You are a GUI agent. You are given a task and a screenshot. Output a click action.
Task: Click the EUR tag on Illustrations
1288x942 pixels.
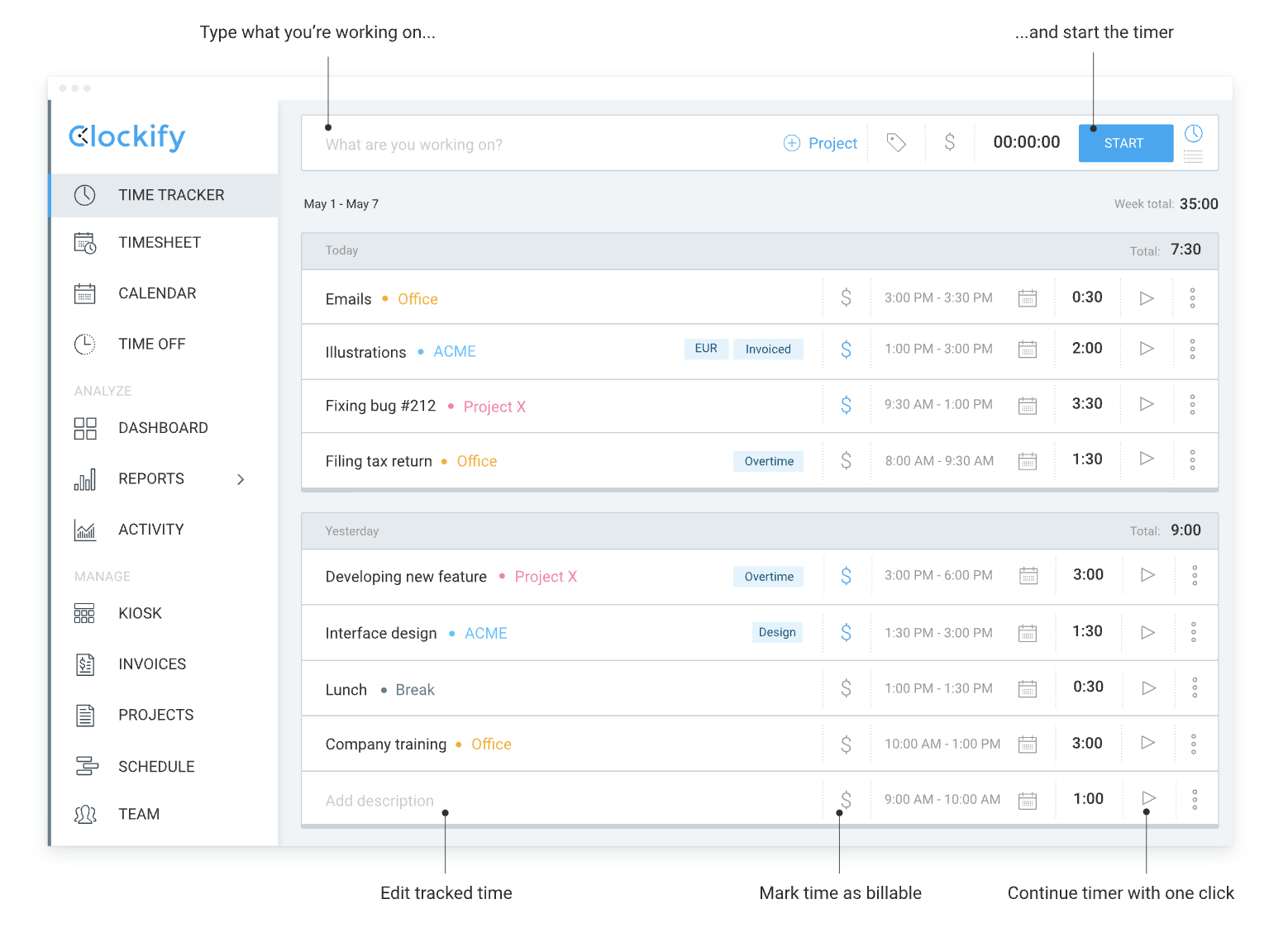tap(706, 349)
